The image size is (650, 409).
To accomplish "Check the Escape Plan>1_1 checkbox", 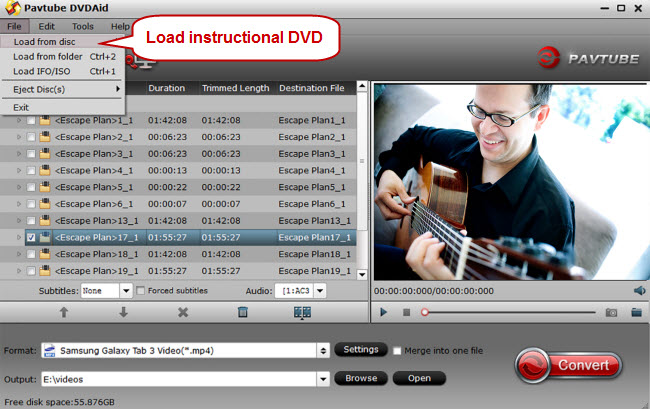I will click(x=31, y=120).
